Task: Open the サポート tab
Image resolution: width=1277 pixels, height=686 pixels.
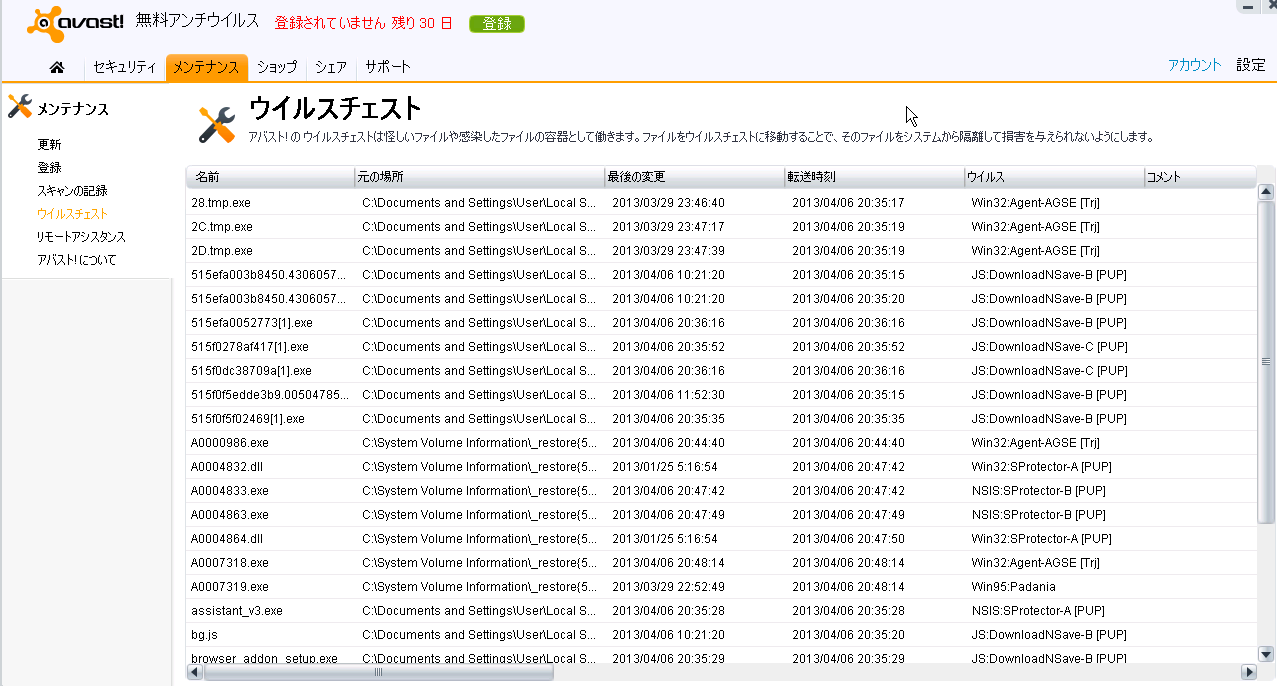Action: point(387,67)
